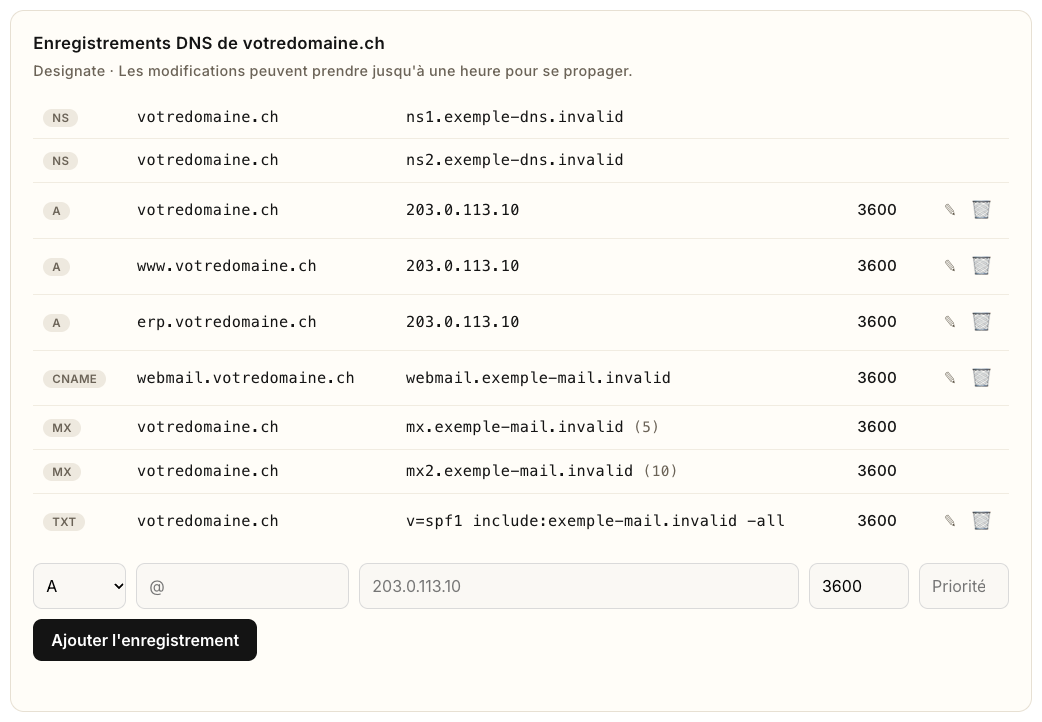Open the record type dropdown
The height and width of the screenshot is (722, 1042).
[80, 586]
